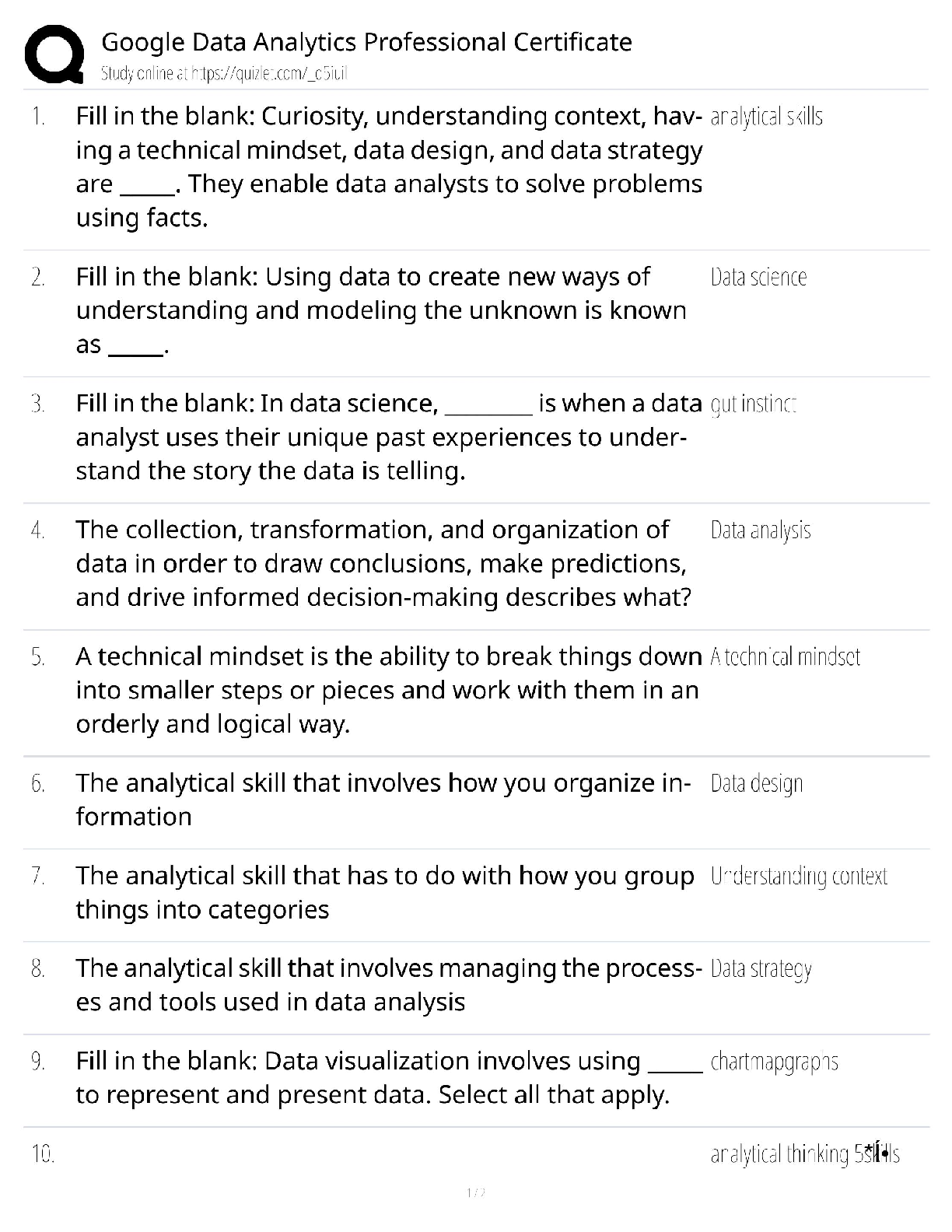Click the 'Understanding context' answer
This screenshot has height=1232, width=952.
pyautogui.click(x=799, y=877)
